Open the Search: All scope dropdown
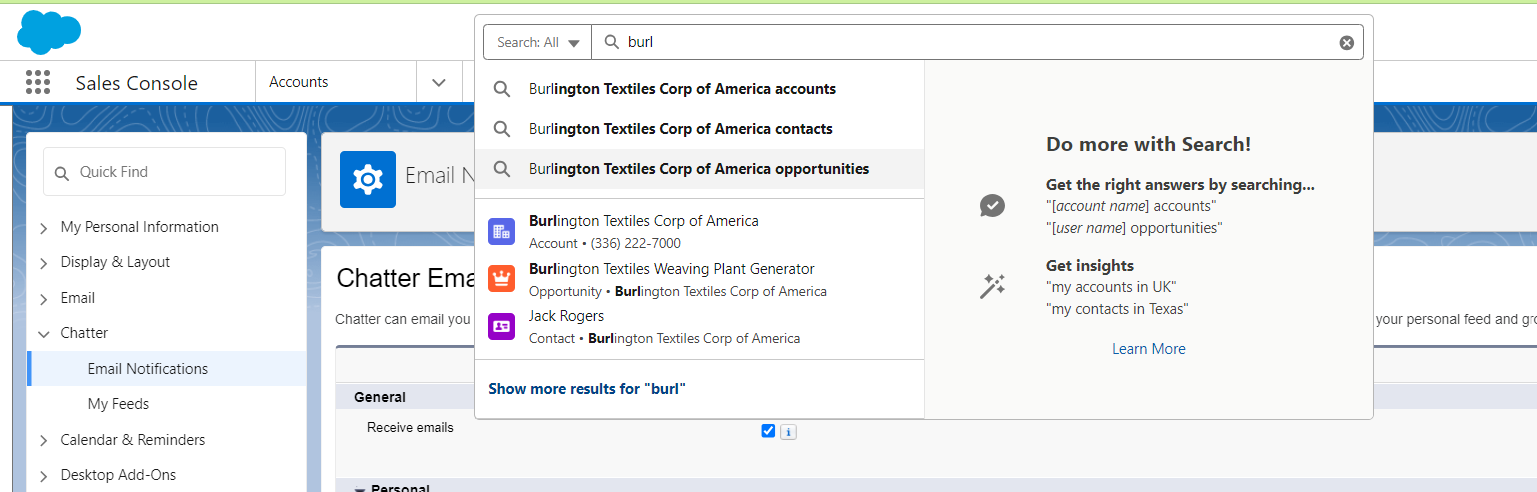The width and height of the screenshot is (1537, 492). click(538, 42)
